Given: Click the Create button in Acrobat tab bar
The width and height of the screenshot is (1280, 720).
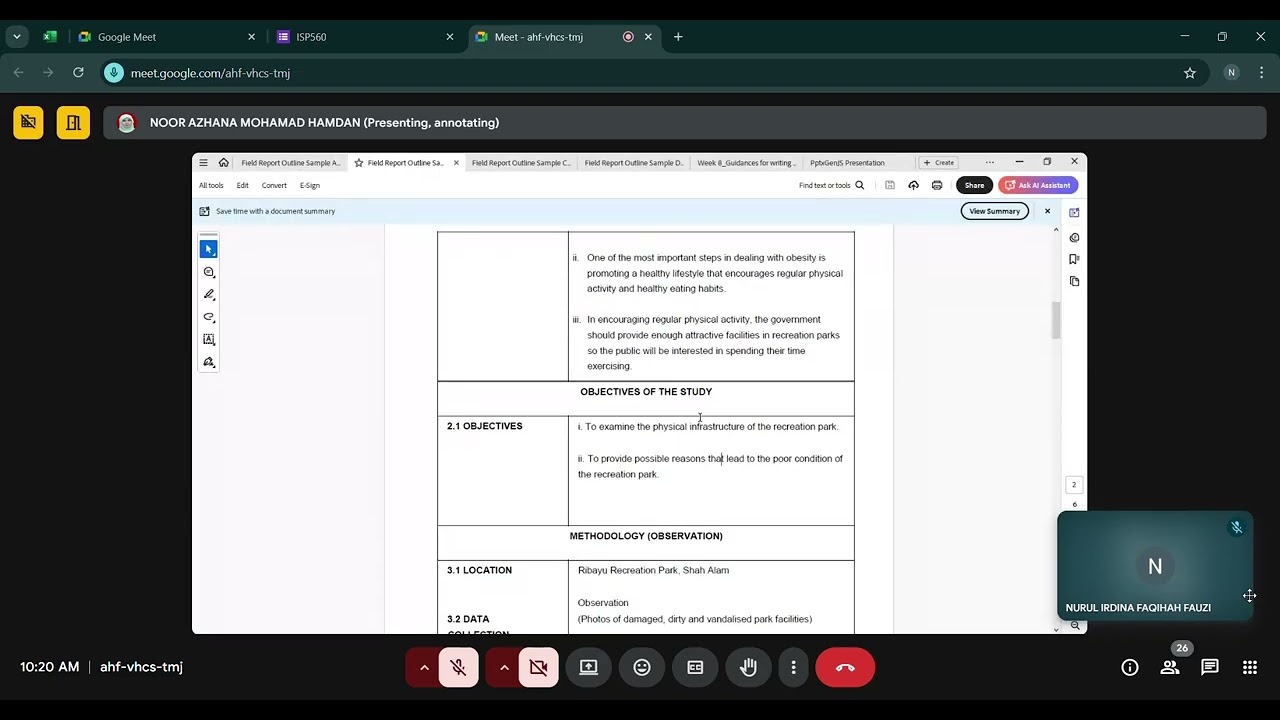Looking at the screenshot, I should 939,162.
